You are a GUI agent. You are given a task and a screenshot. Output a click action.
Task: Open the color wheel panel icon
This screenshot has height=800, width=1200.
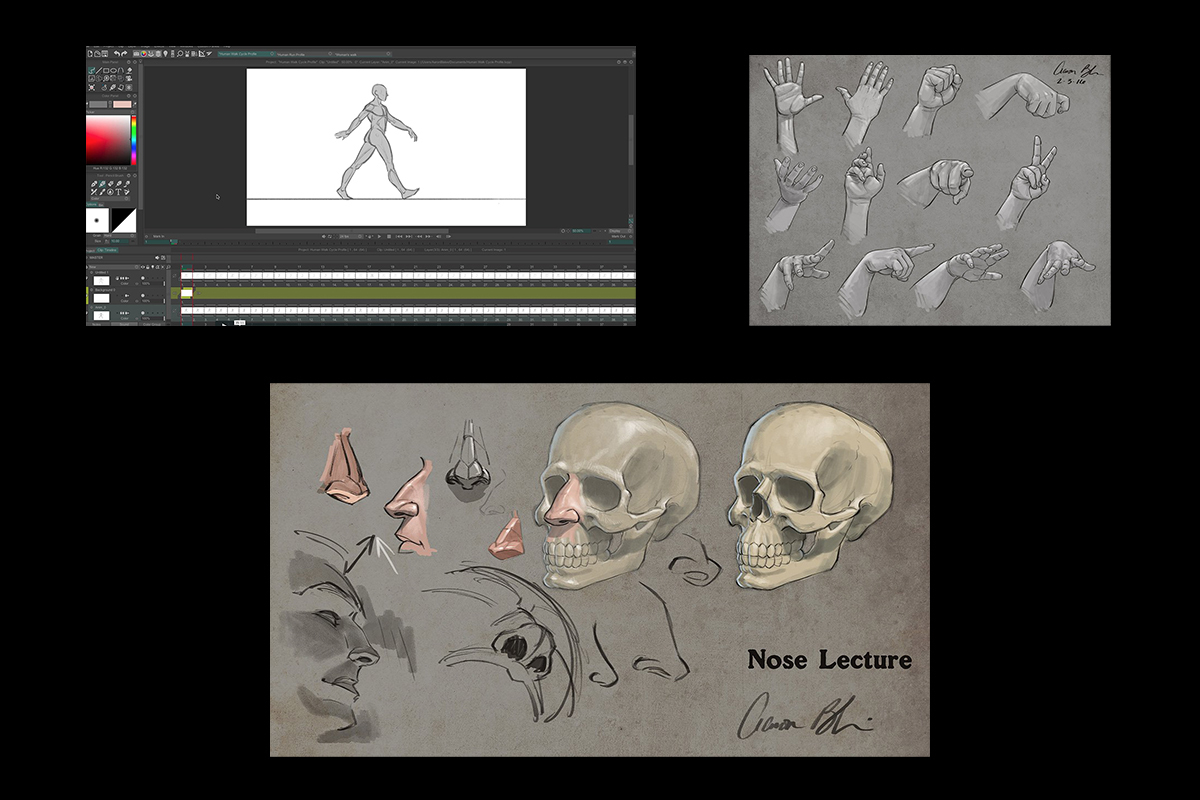(x=144, y=54)
